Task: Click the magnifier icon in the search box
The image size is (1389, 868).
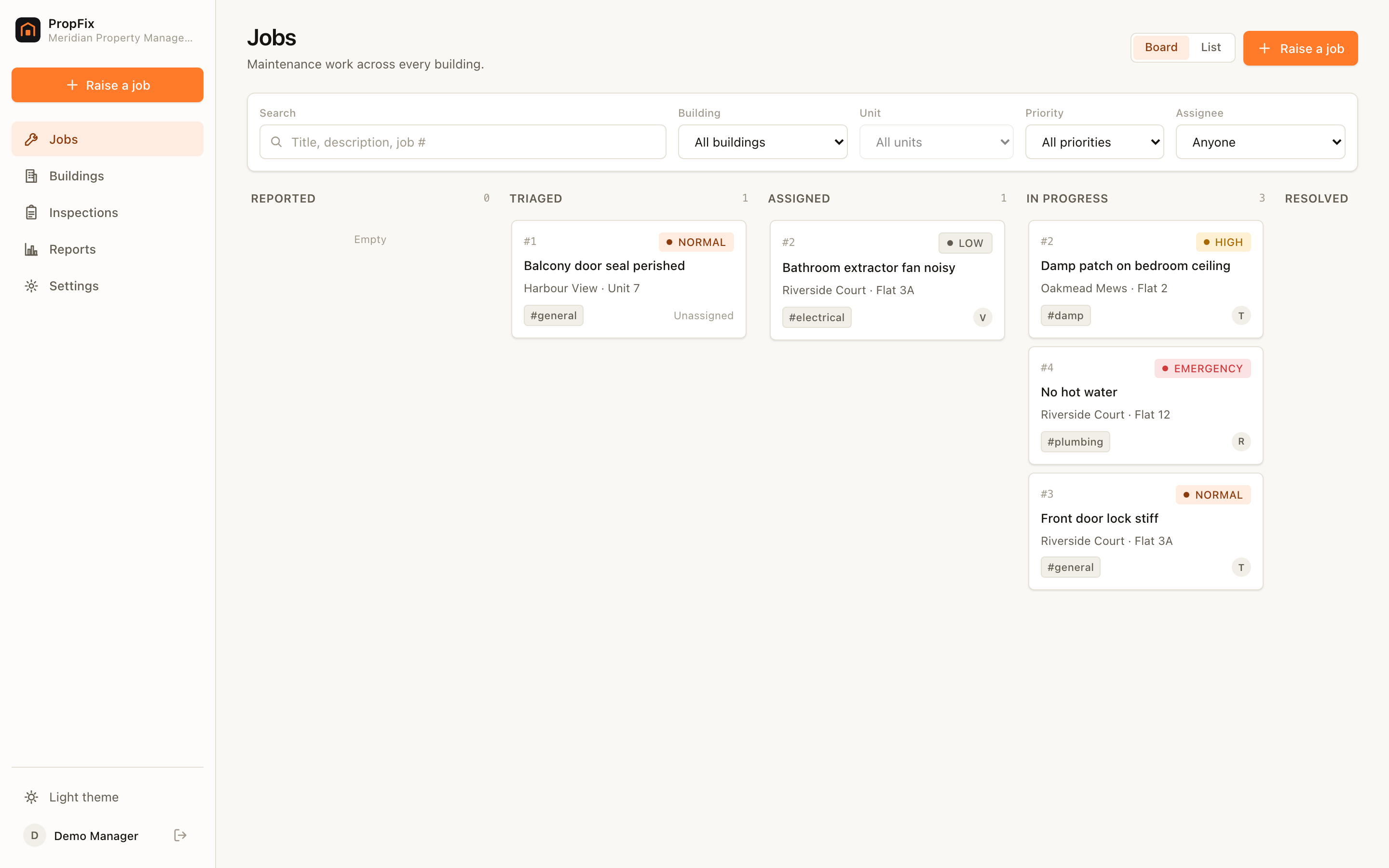Action: click(x=276, y=142)
